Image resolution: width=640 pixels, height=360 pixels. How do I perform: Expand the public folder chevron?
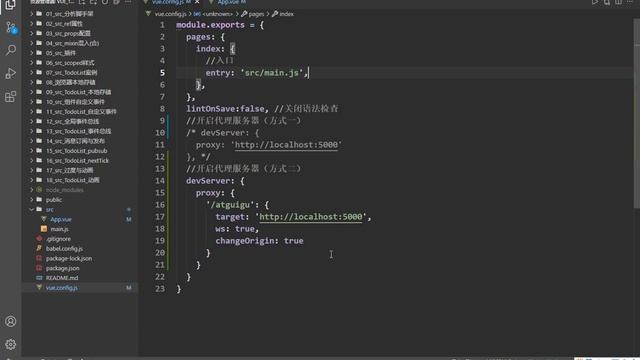coord(31,200)
